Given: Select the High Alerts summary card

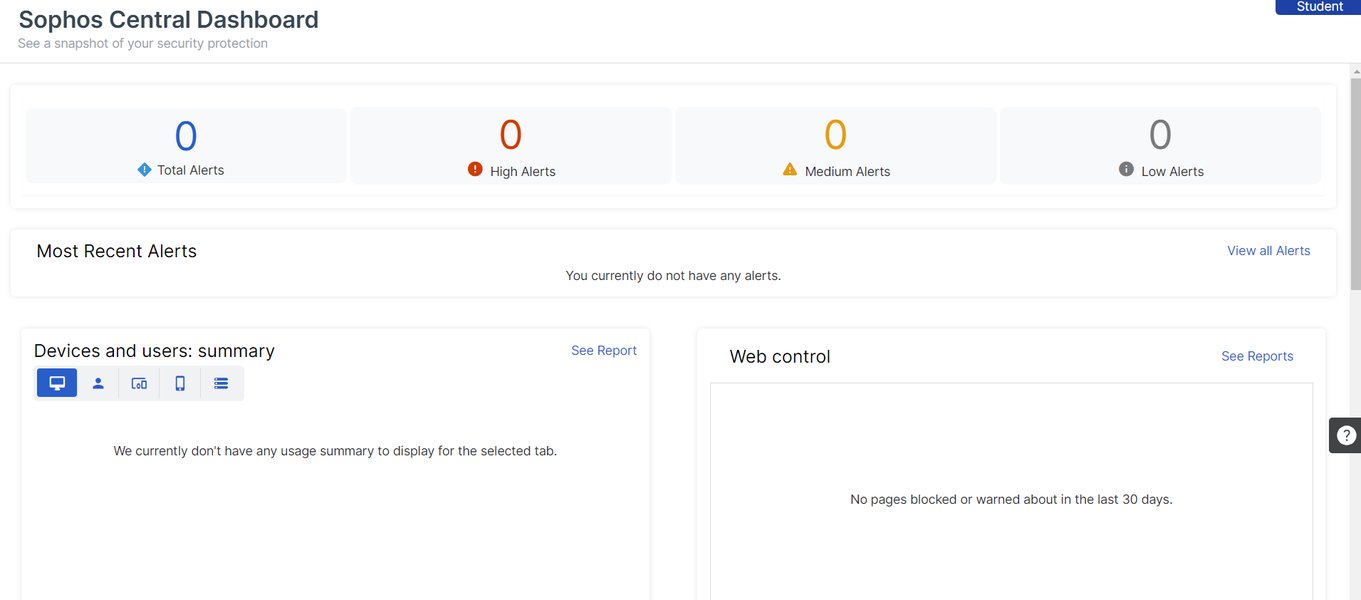Looking at the screenshot, I should pyautogui.click(x=509, y=145).
